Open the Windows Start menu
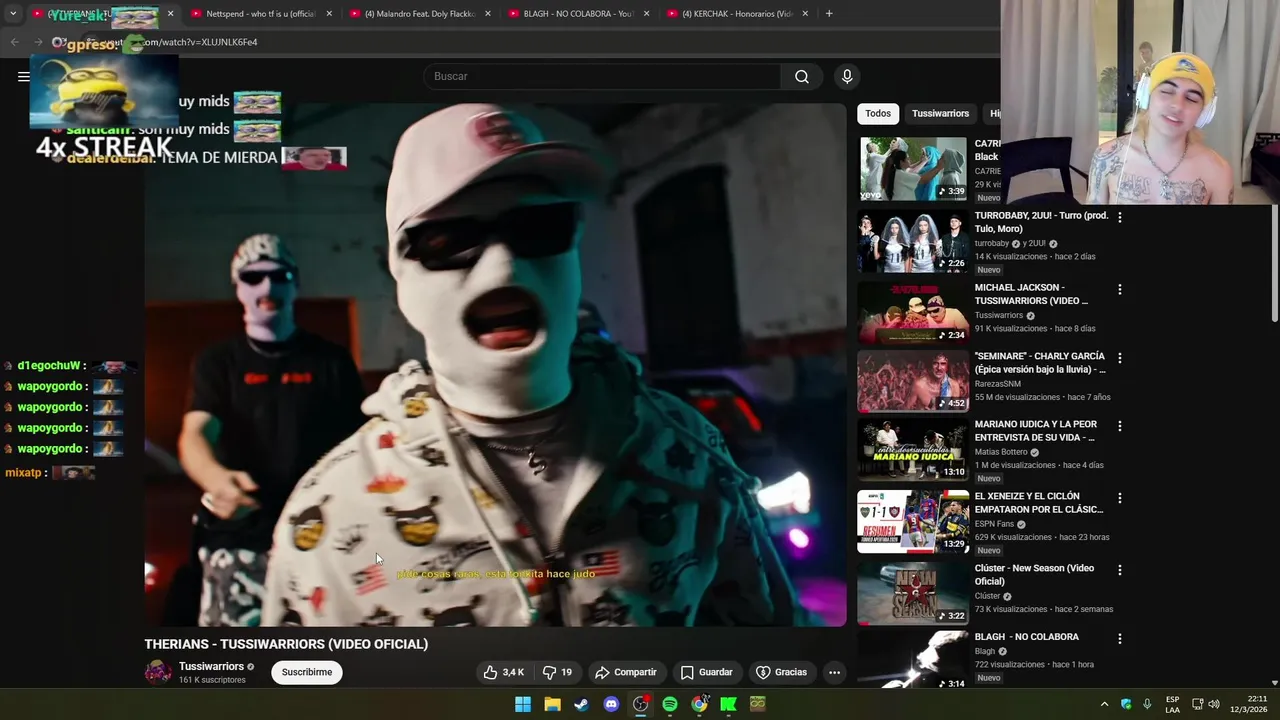1280x720 pixels. [x=523, y=704]
